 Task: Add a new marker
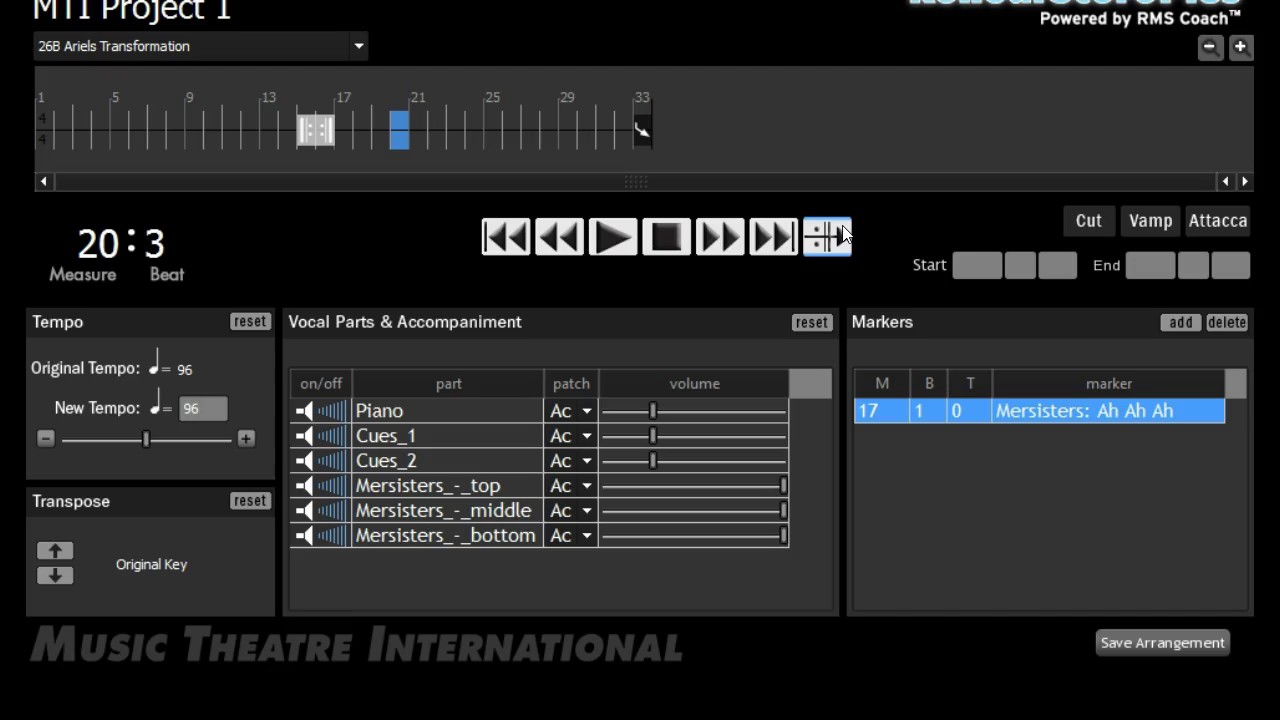pos(1181,323)
